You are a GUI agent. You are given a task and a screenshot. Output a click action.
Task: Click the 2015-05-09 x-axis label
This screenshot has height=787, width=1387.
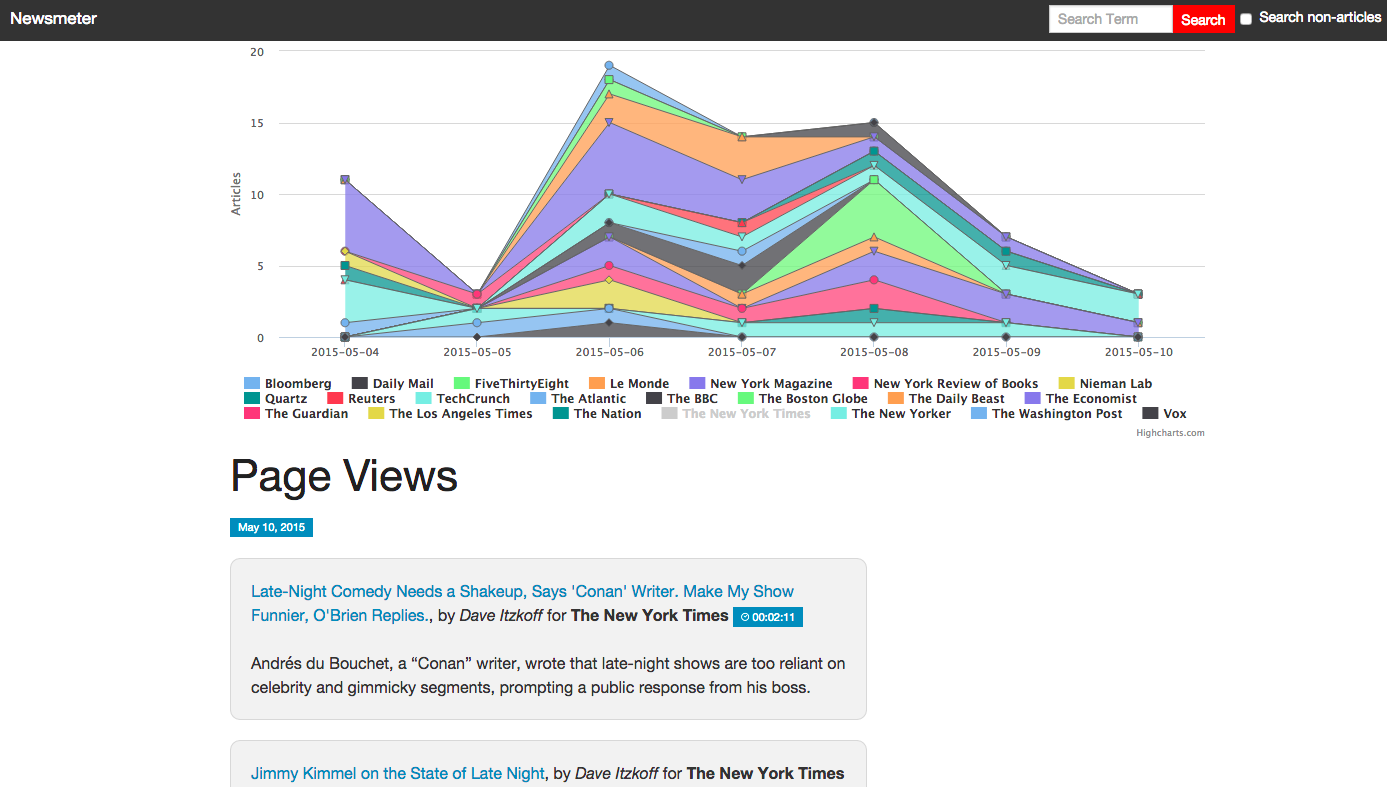(1006, 352)
